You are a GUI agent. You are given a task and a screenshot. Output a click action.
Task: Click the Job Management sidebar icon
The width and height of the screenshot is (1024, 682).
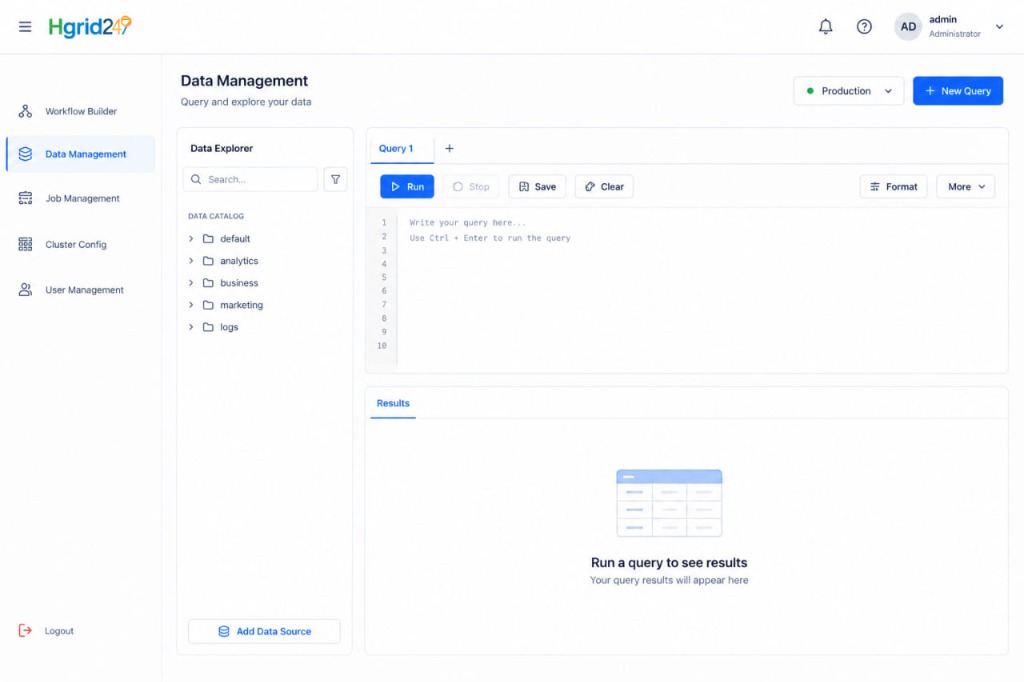pos(25,198)
